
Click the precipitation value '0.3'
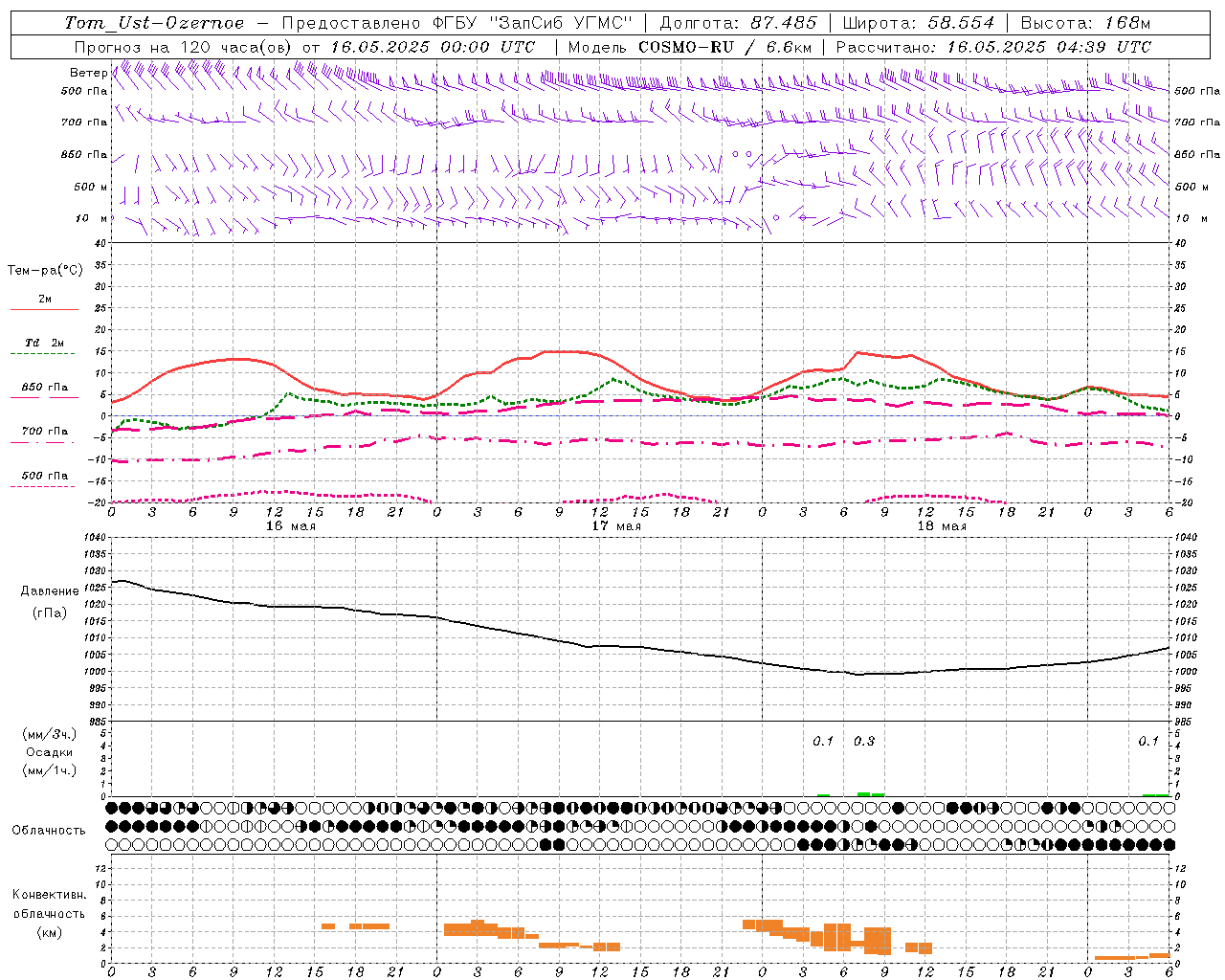863,741
